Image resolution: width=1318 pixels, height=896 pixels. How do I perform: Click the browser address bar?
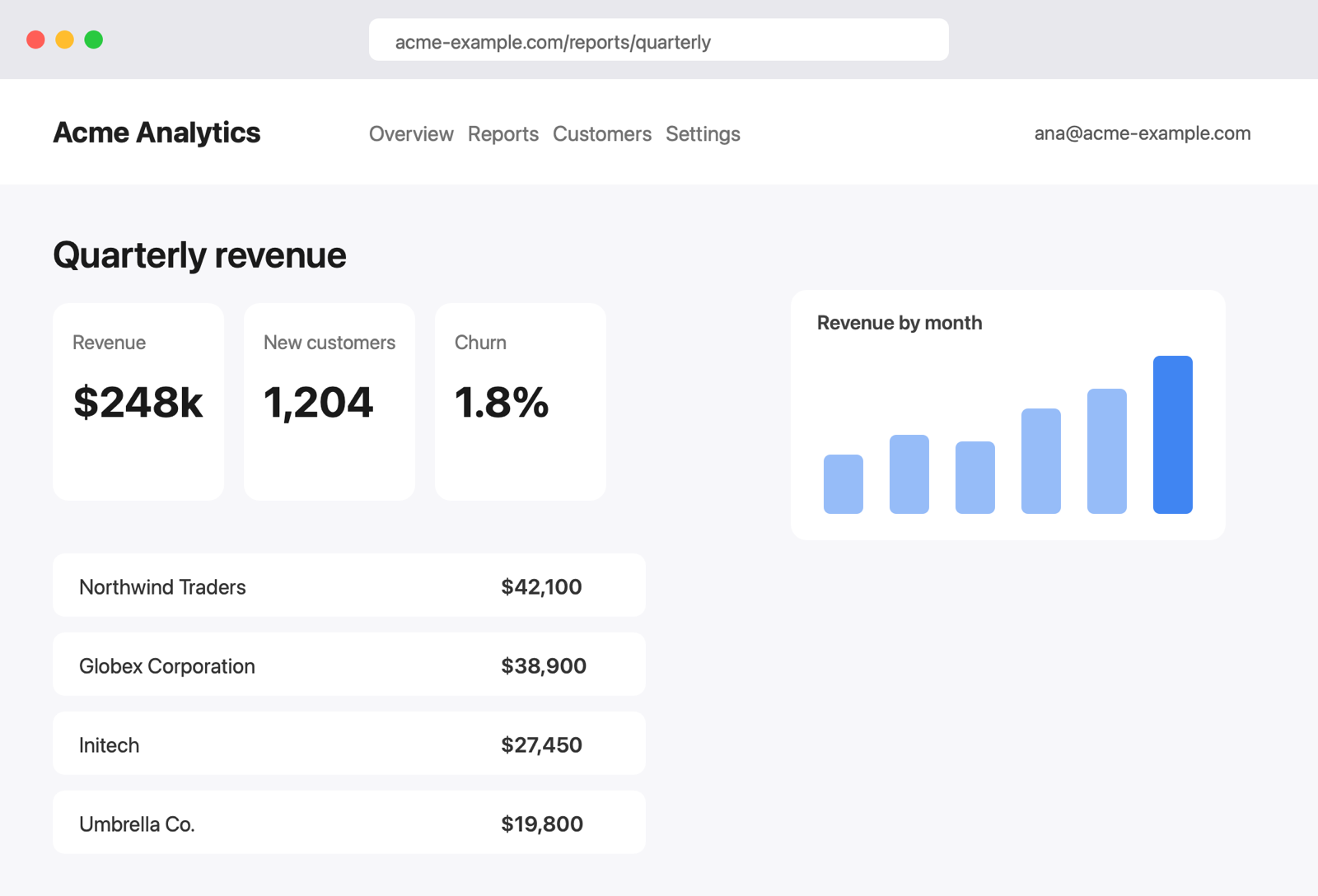pos(659,40)
